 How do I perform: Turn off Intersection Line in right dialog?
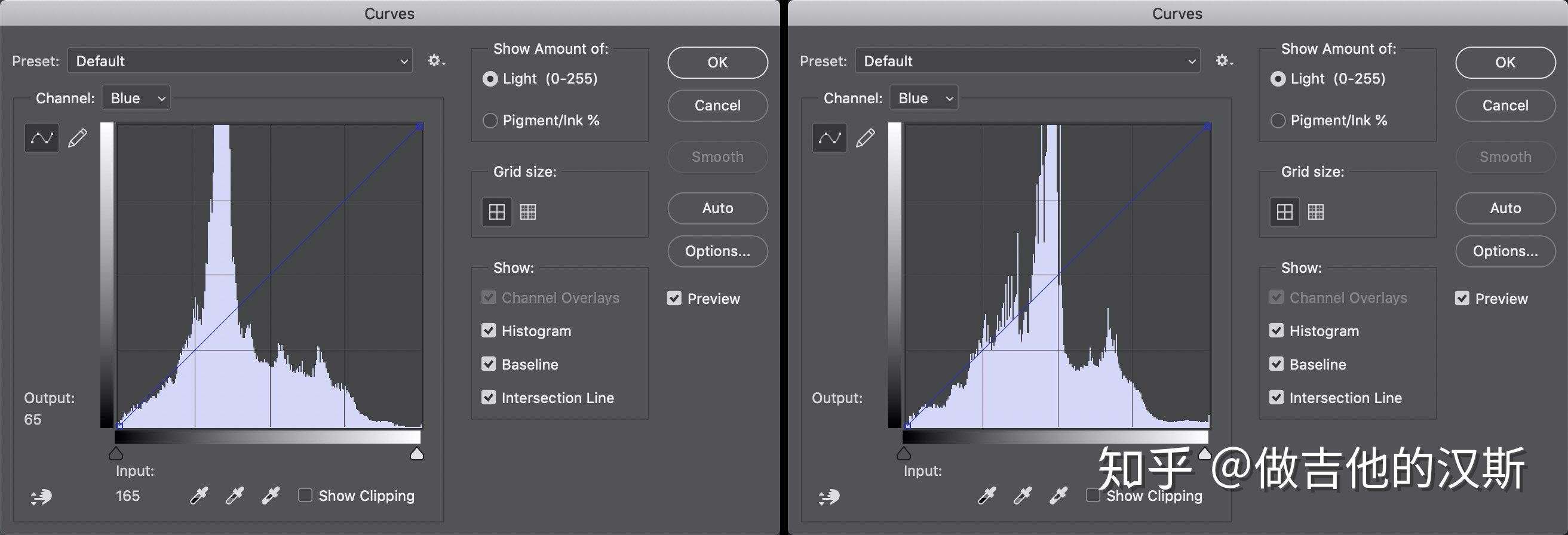(x=1276, y=398)
